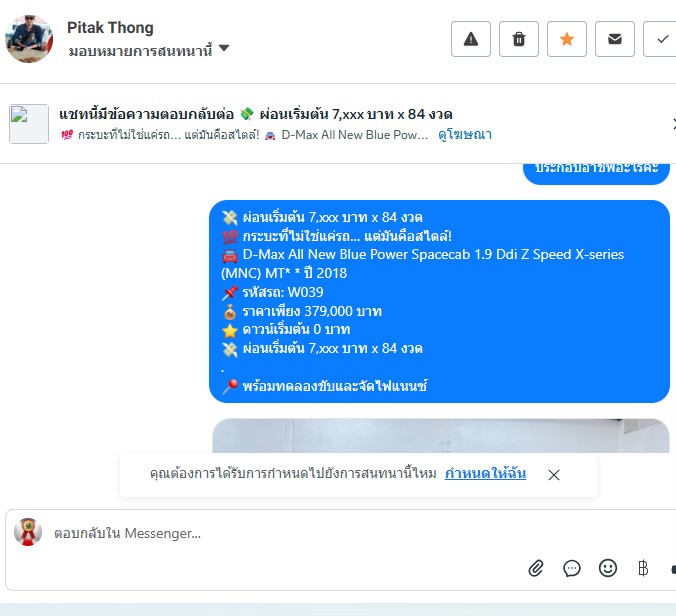
Task: Click Pitak Thong contact name
Action: pyautogui.click(x=110, y=28)
